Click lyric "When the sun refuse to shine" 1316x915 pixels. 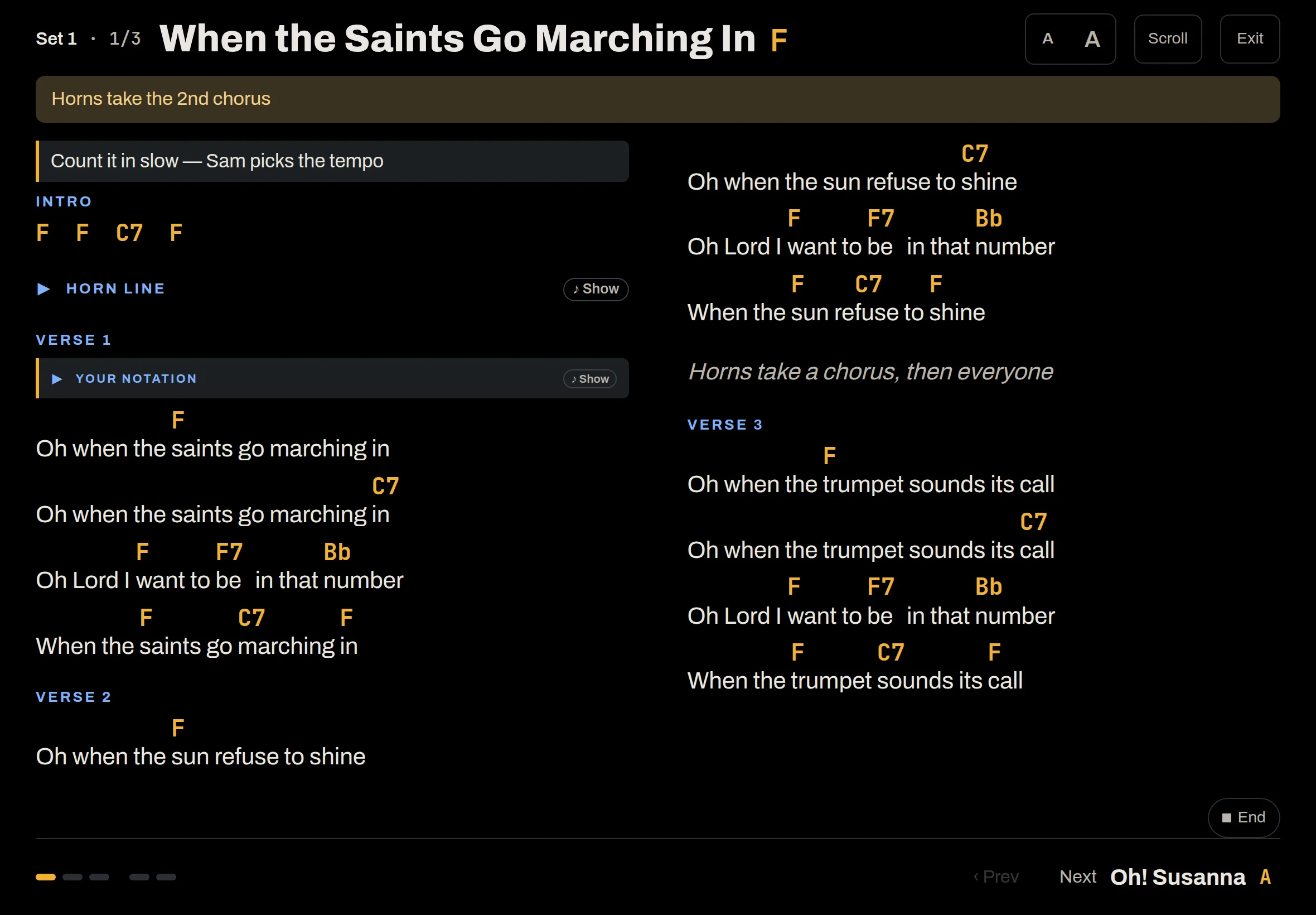[836, 313]
